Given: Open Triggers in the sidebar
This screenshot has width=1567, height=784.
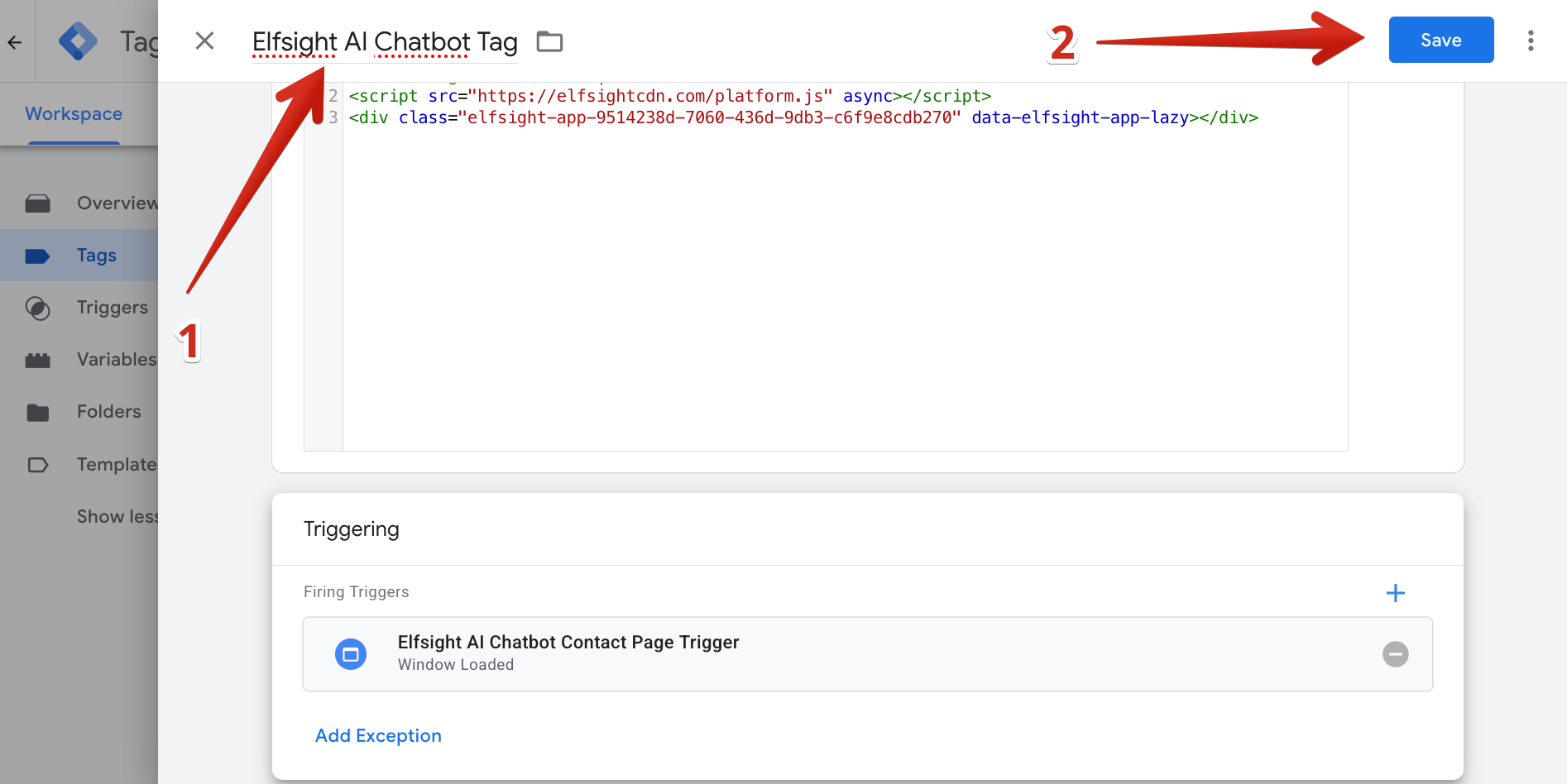Looking at the screenshot, I should (x=113, y=308).
